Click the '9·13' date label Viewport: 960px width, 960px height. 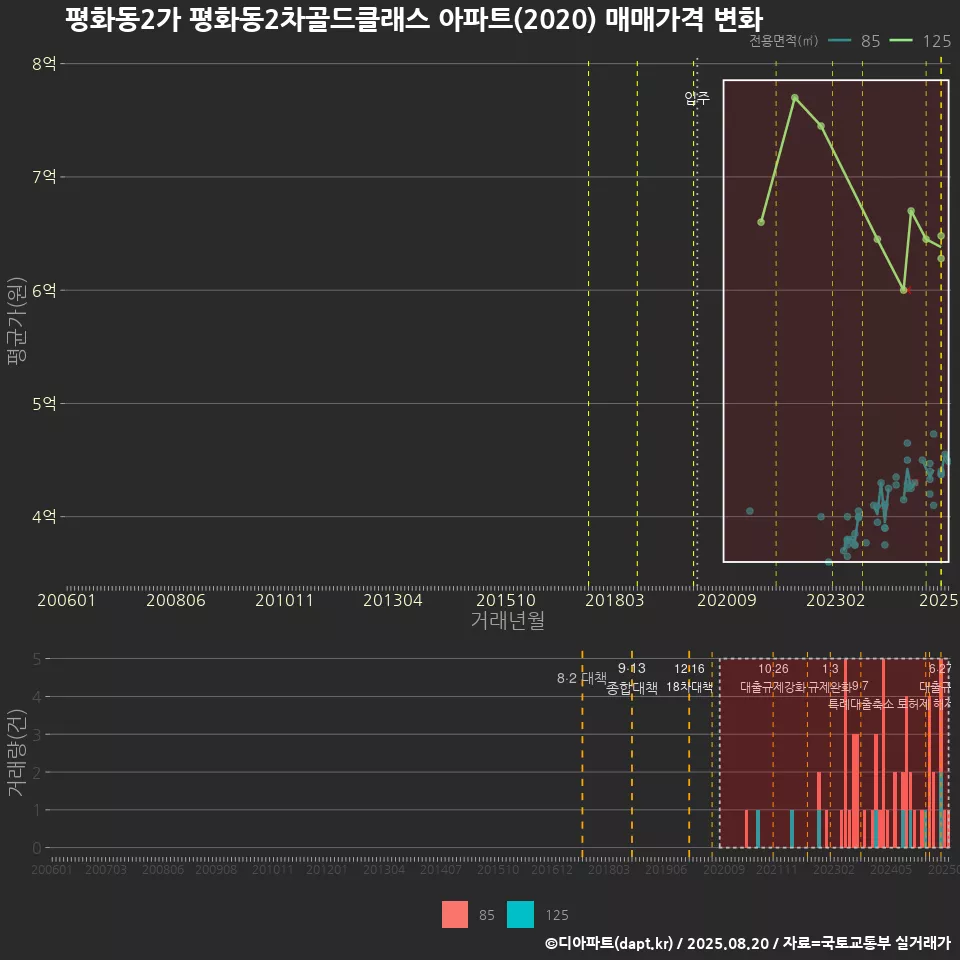[x=632, y=668]
